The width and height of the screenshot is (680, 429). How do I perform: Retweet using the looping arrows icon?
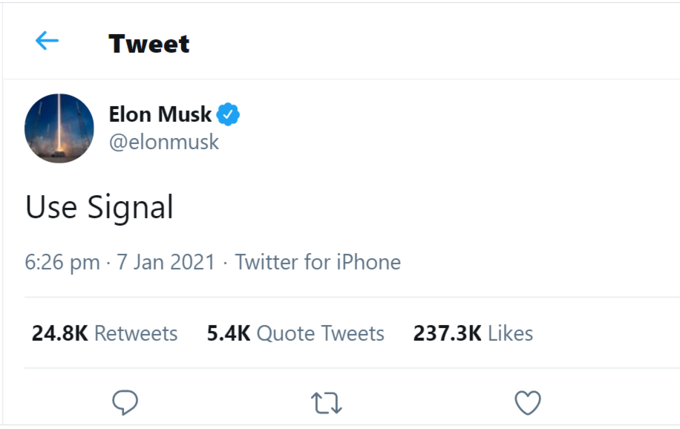tap(327, 403)
